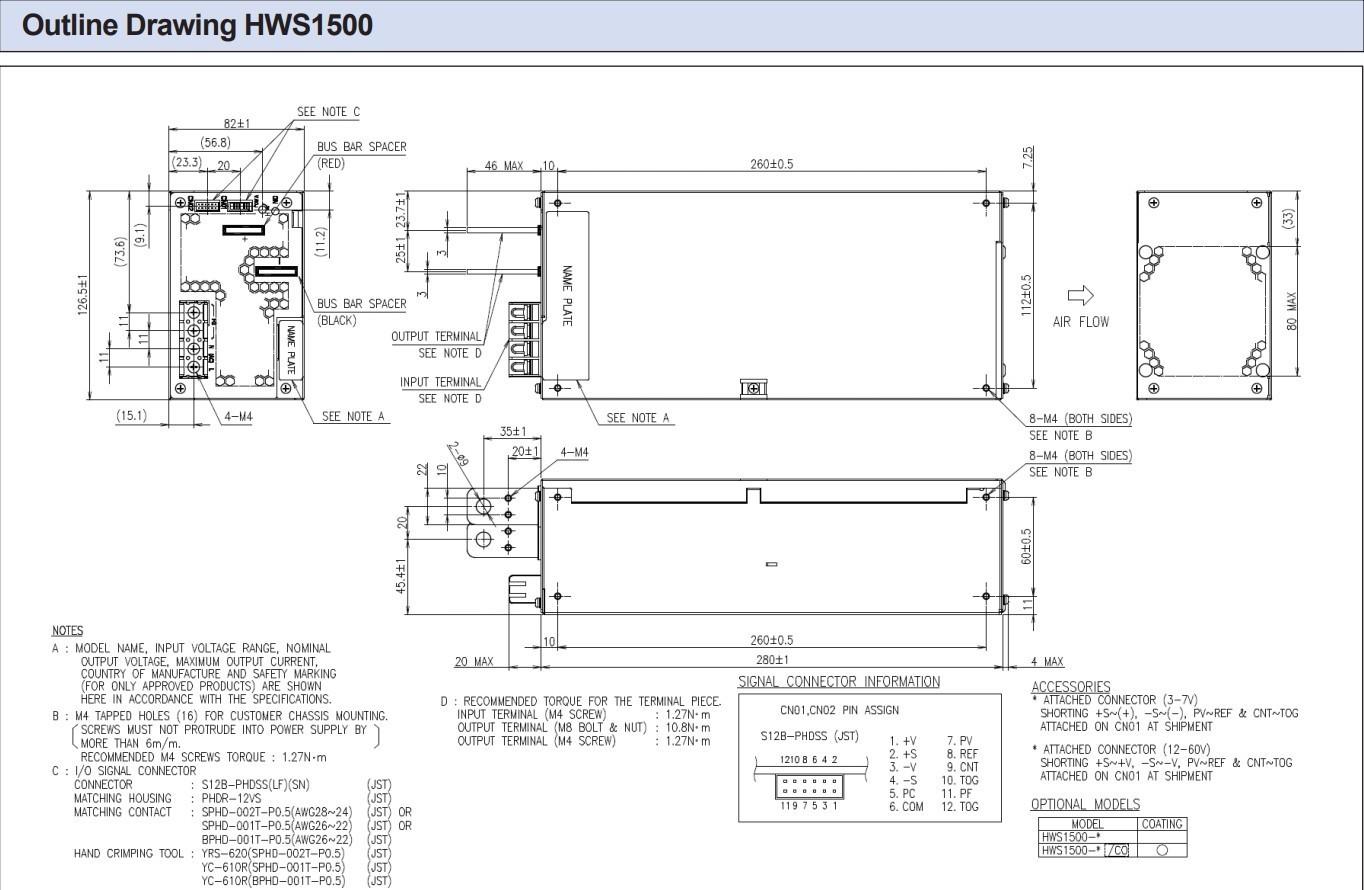Click the "COATING" table header
1364x890 pixels.
click(1163, 824)
